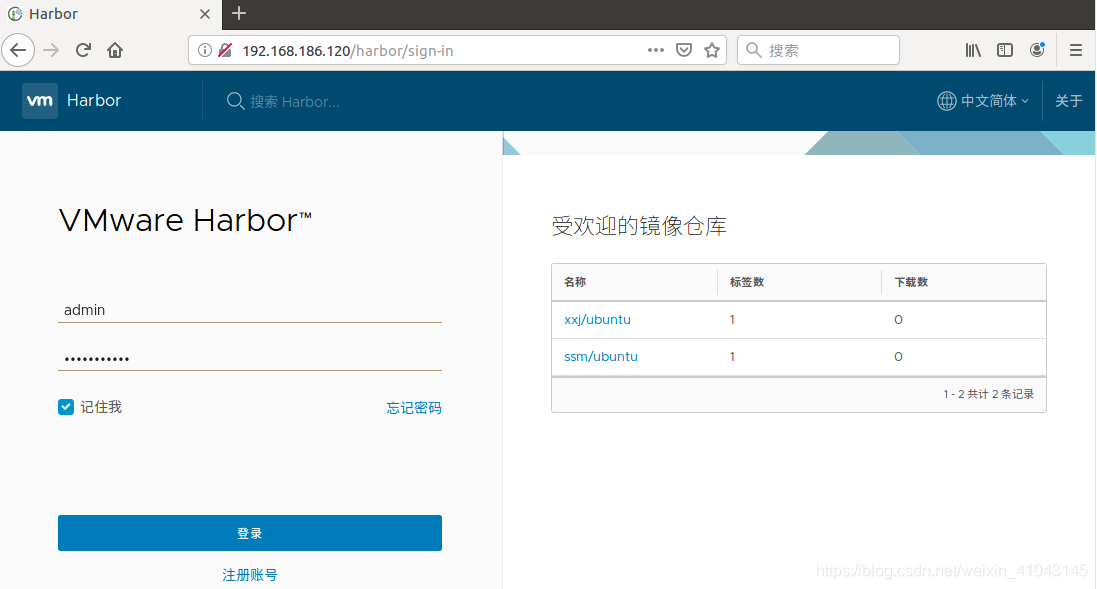1097x589 pixels.
Task: Focus the admin username input field
Action: (x=250, y=310)
